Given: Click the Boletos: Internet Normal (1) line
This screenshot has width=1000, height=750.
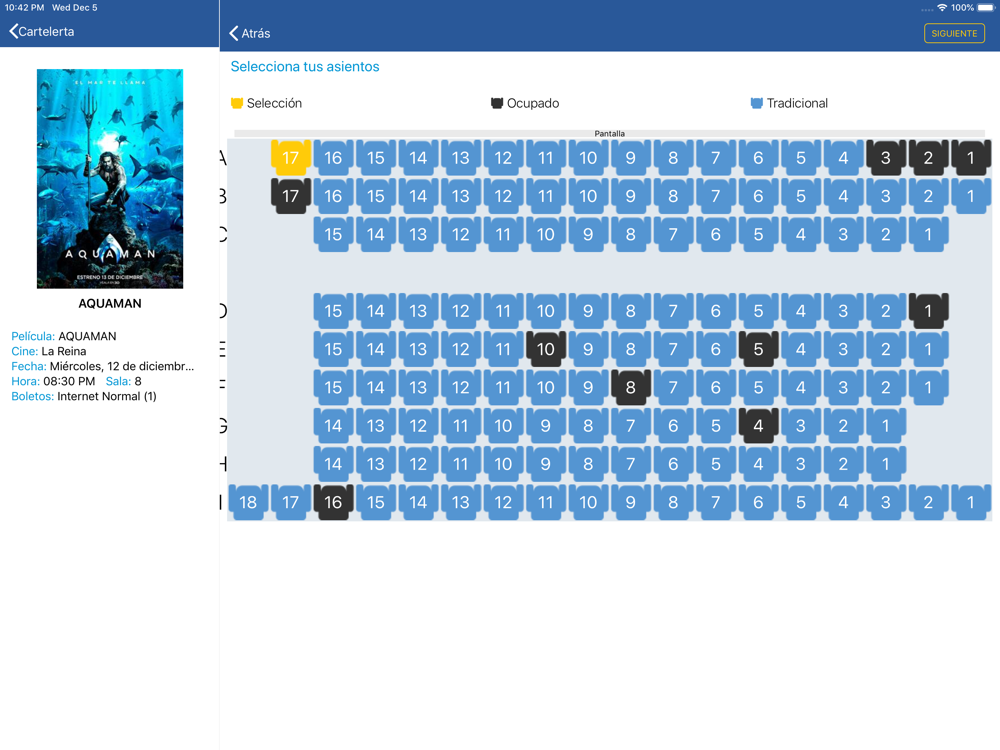Looking at the screenshot, I should click(x=84, y=396).
